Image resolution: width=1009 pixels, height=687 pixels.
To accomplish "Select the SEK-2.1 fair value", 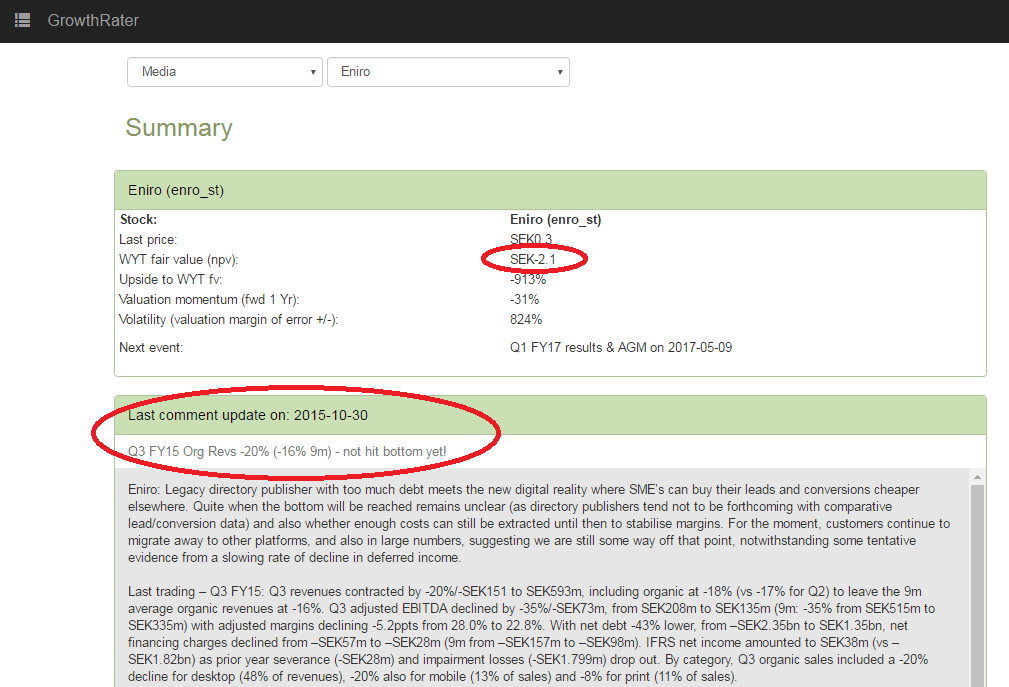I will [x=533, y=259].
